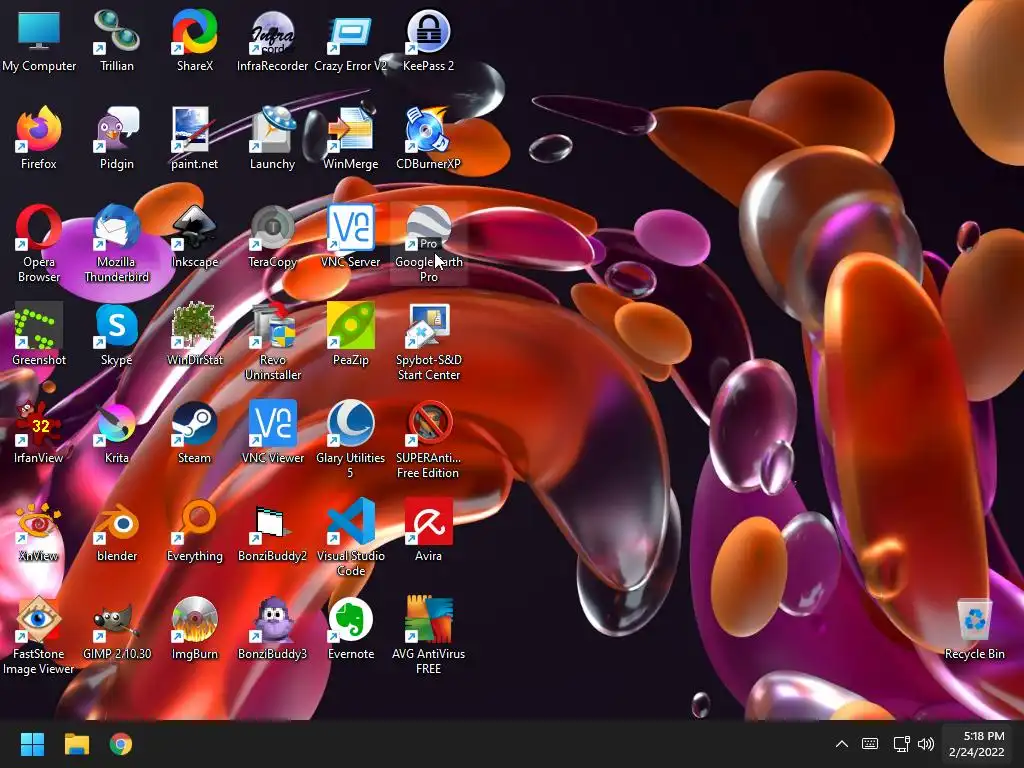Open the clock showing 5:18 PM

tap(977, 744)
